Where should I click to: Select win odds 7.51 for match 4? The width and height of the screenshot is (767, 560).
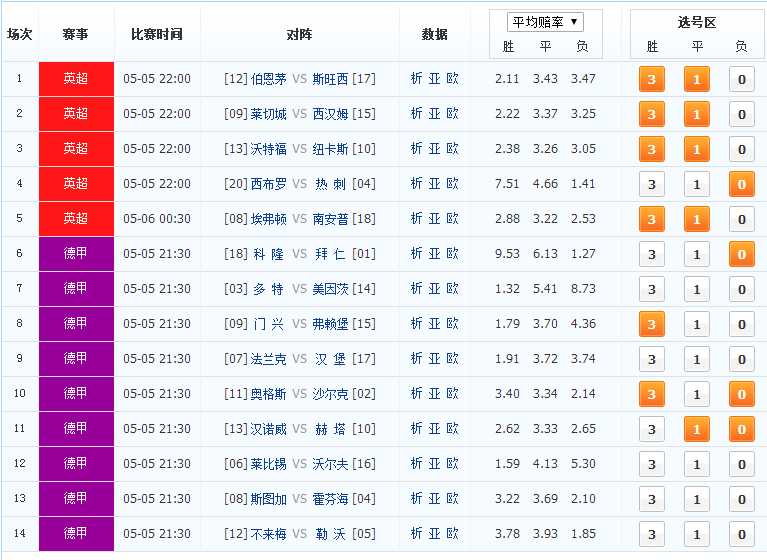tap(507, 184)
